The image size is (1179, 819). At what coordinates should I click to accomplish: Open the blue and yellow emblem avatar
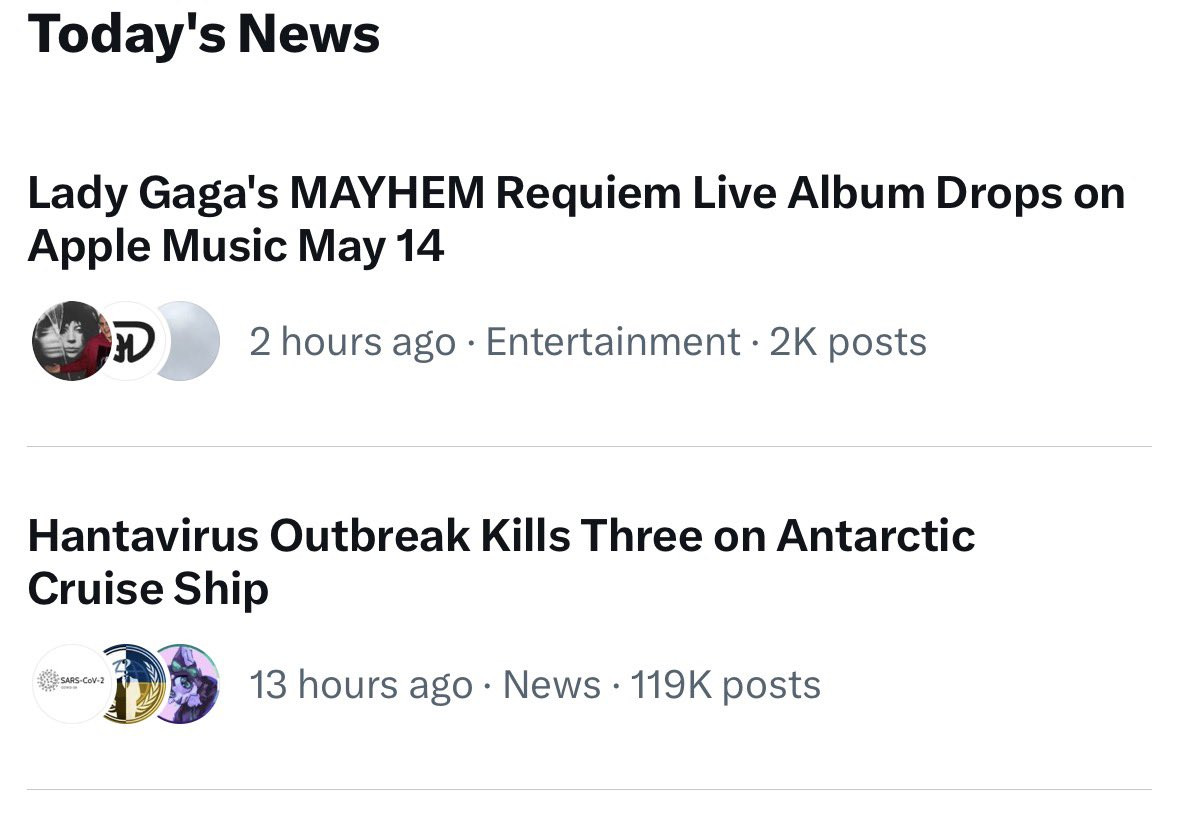point(134,684)
